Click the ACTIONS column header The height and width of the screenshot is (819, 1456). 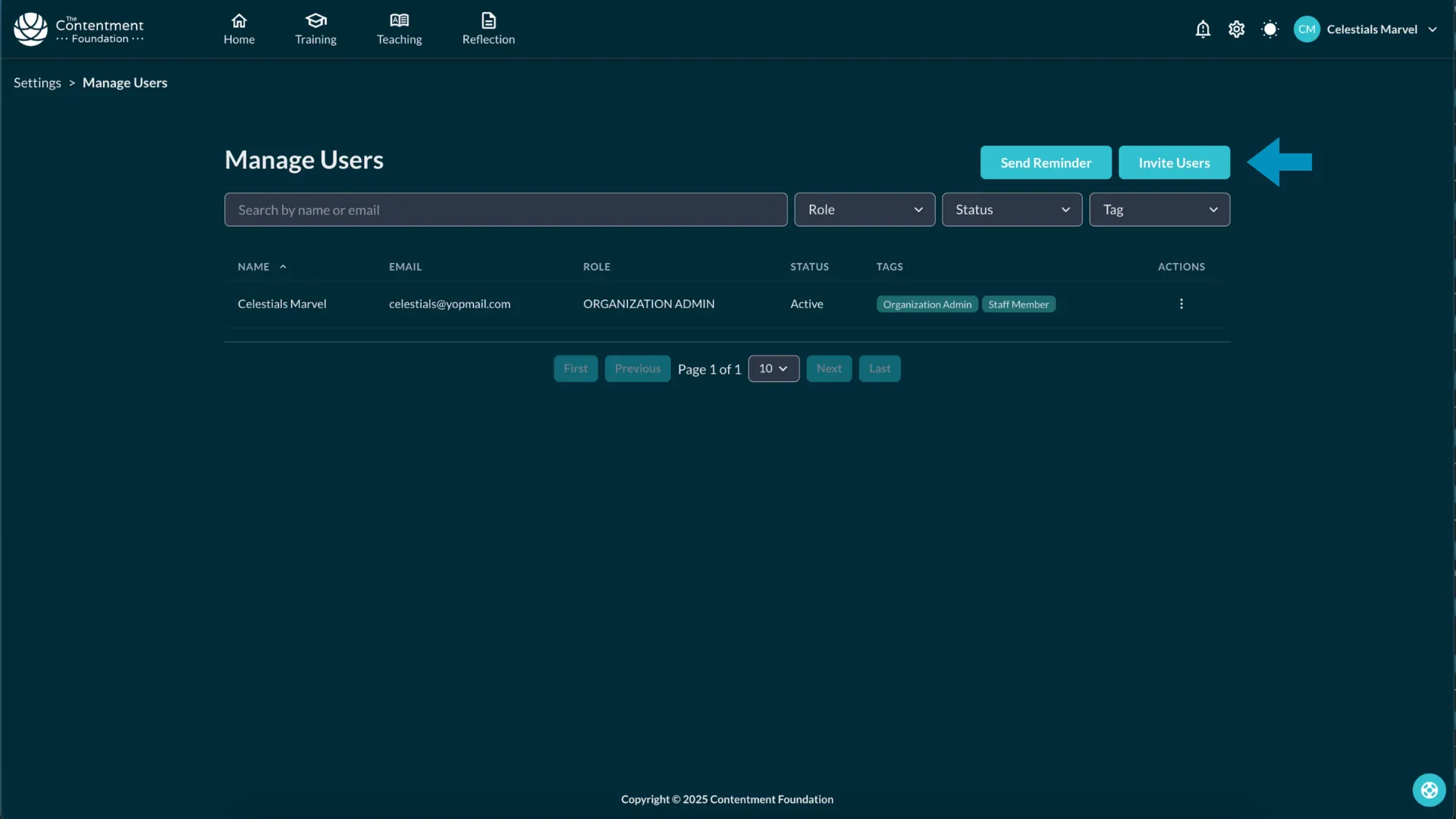(1181, 267)
